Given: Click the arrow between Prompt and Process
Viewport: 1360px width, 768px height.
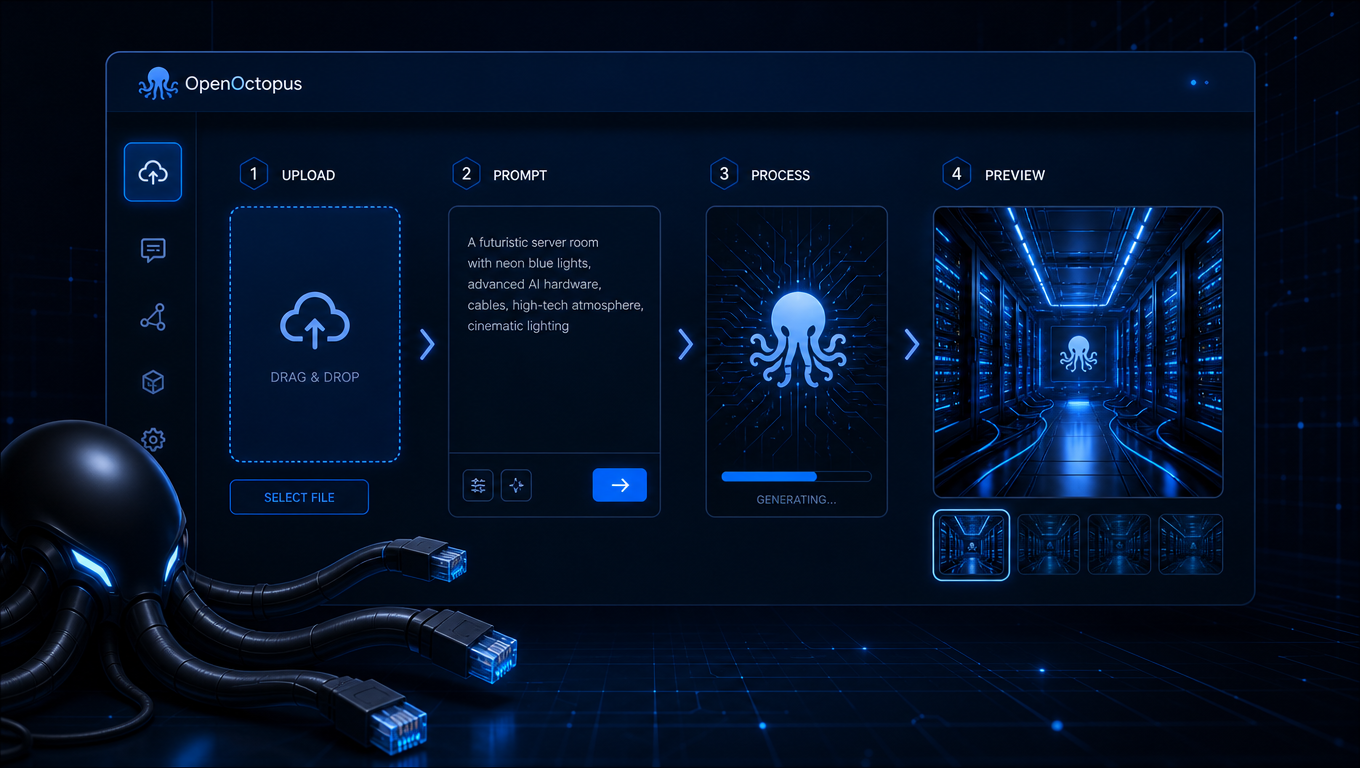Looking at the screenshot, I should coord(685,344).
